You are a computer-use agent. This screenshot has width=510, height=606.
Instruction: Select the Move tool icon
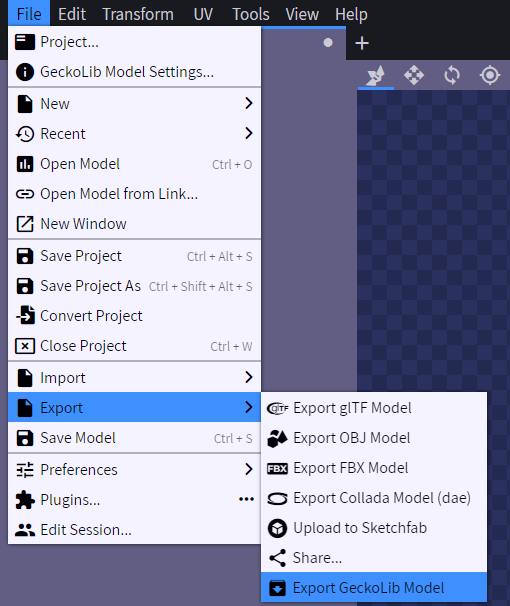pos(414,75)
